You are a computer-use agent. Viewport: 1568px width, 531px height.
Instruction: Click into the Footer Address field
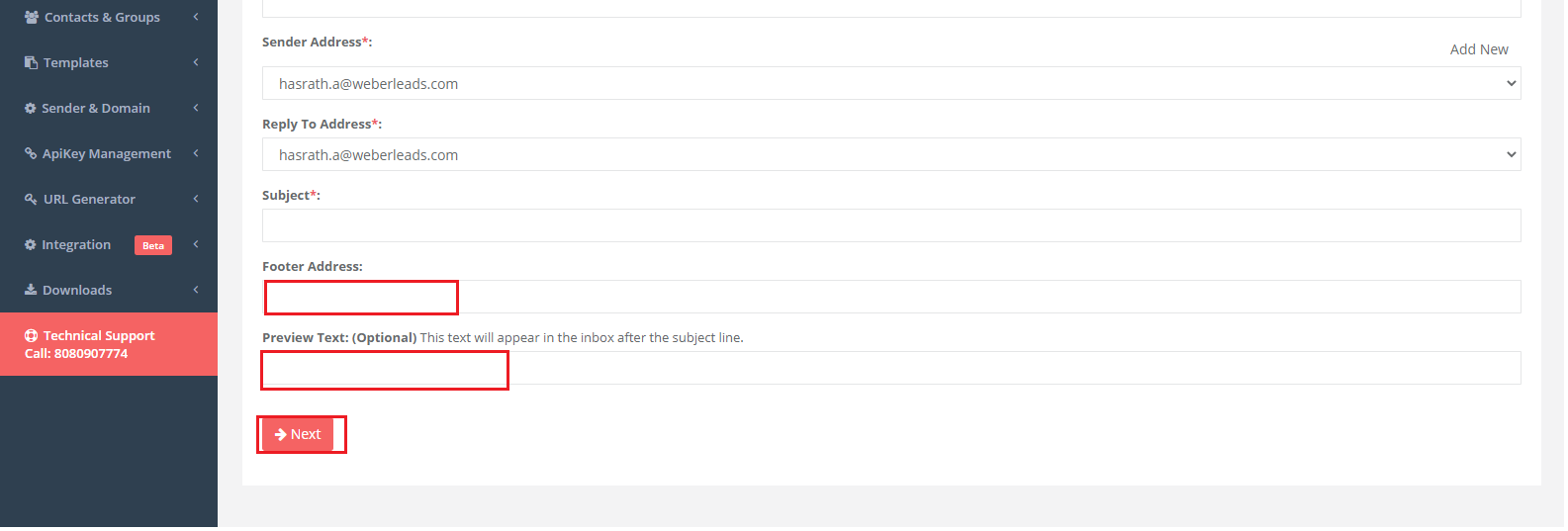(x=890, y=298)
